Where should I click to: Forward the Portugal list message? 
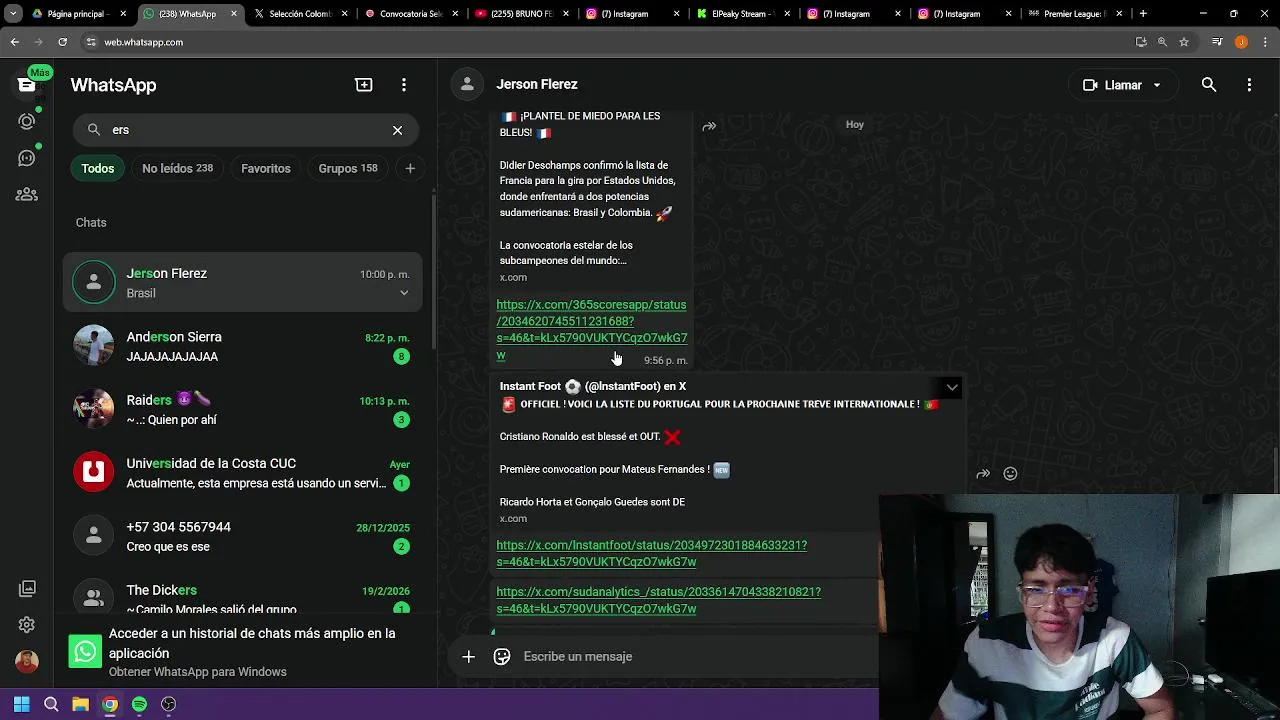click(983, 474)
